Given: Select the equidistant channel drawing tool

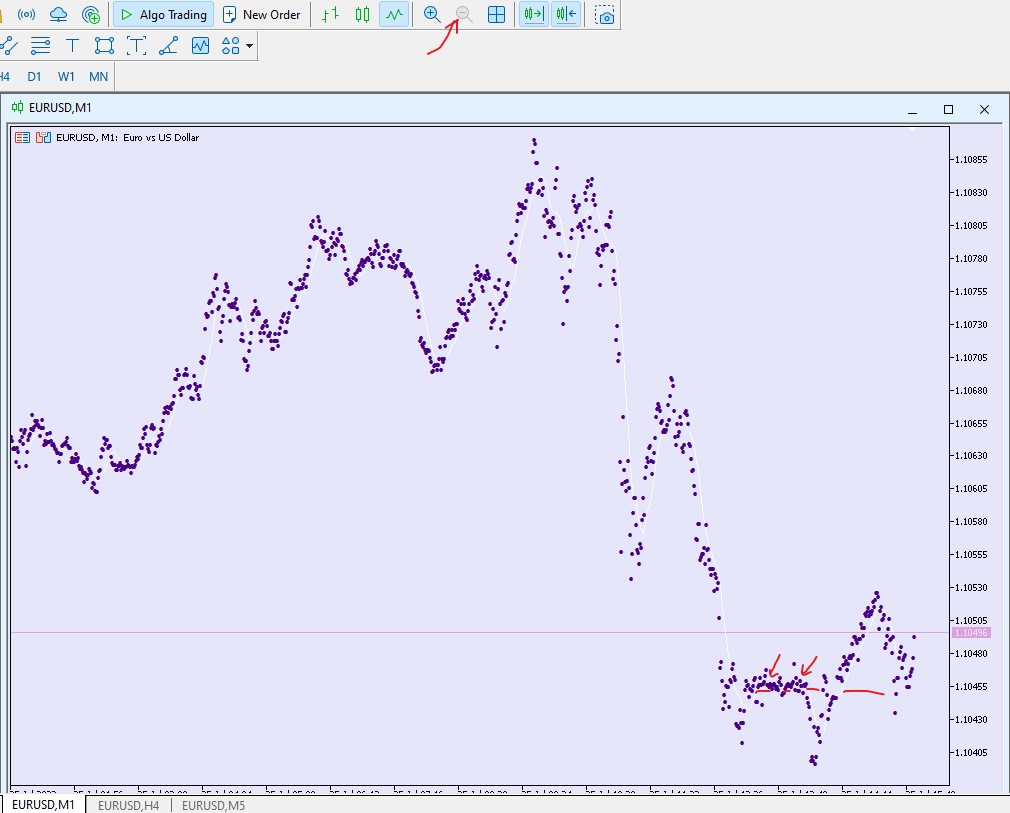Looking at the screenshot, I should click(x=40, y=45).
